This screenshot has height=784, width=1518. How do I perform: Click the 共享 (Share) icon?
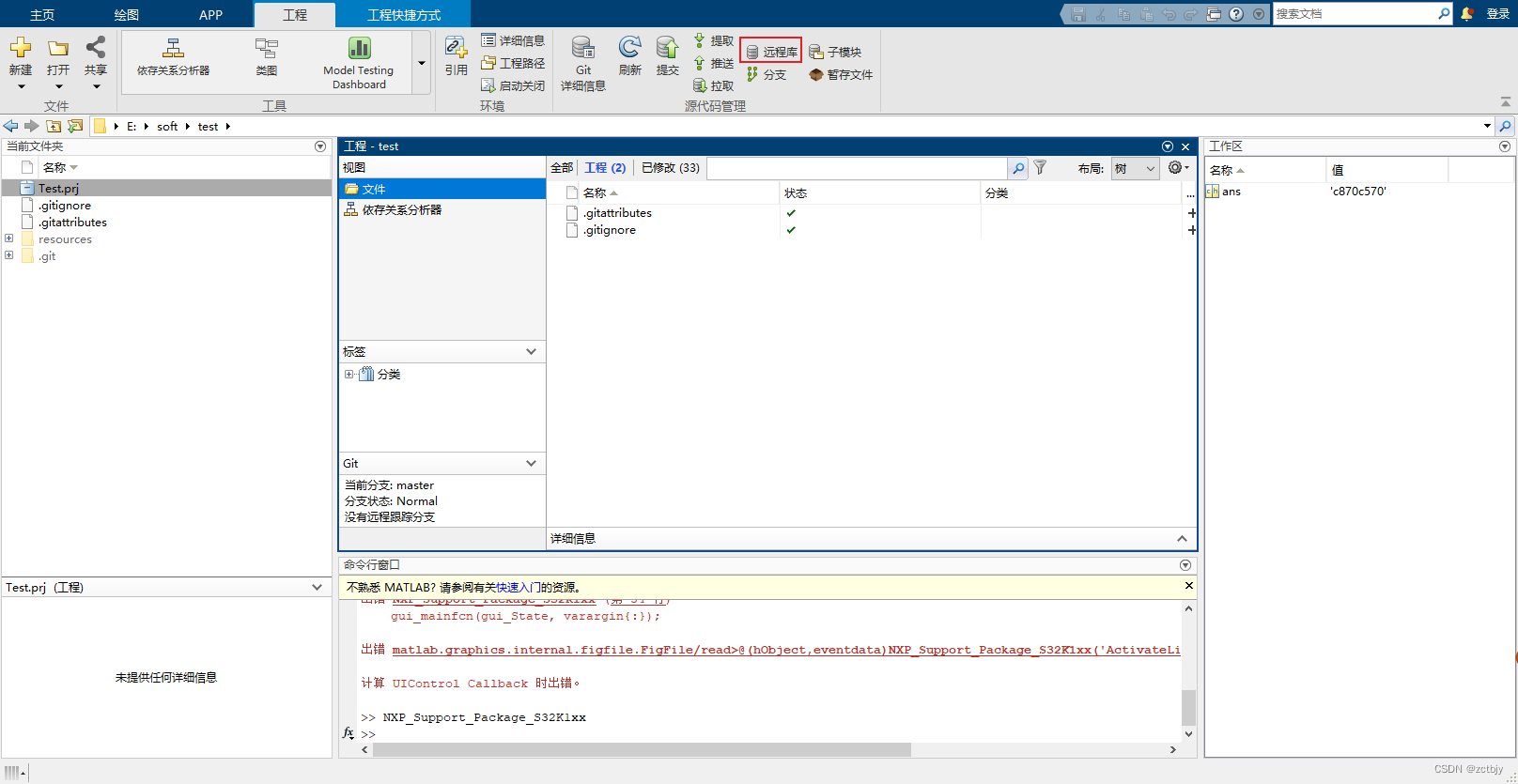[96, 47]
